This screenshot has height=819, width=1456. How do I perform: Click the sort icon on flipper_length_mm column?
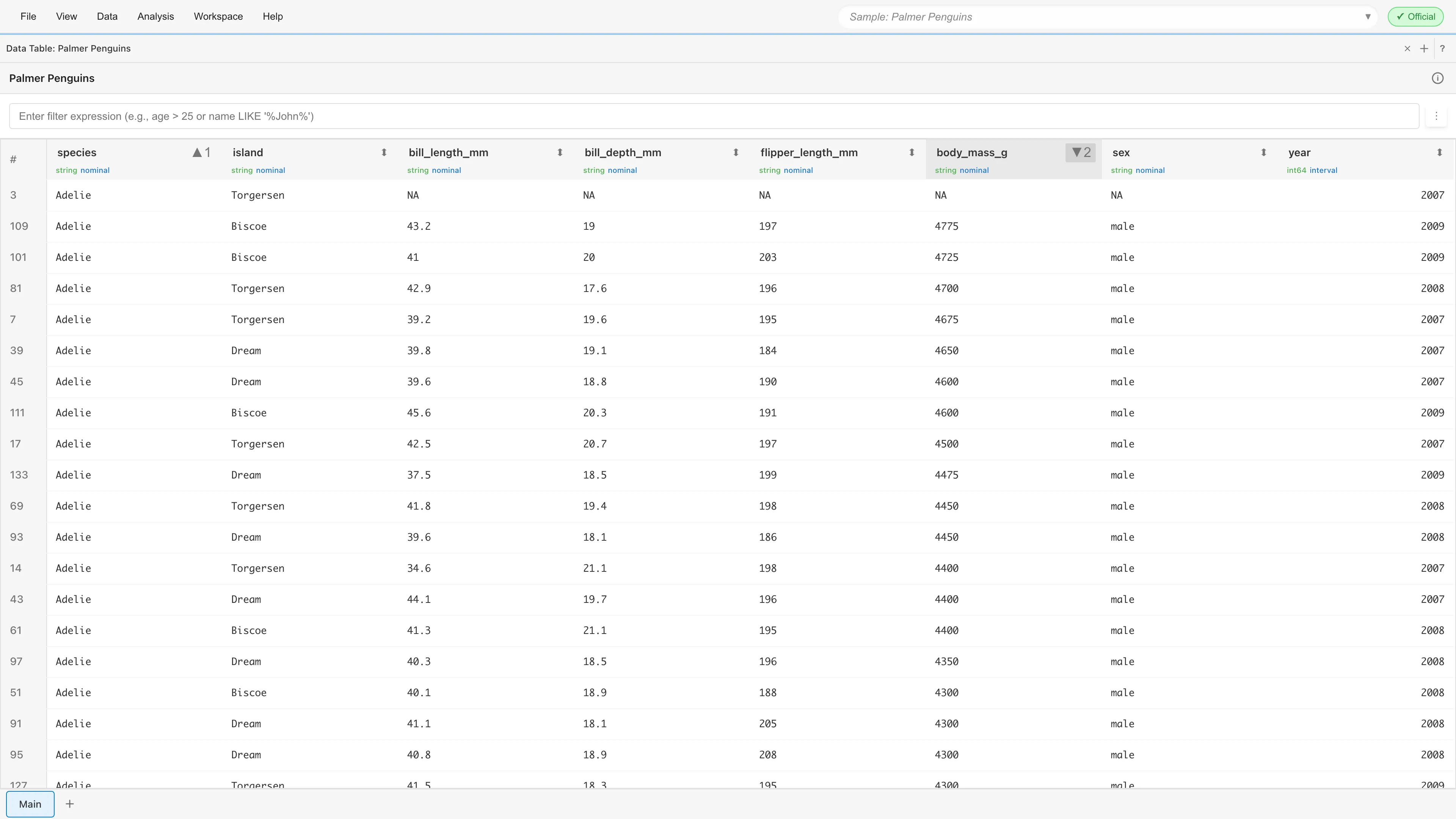pyautogui.click(x=911, y=152)
